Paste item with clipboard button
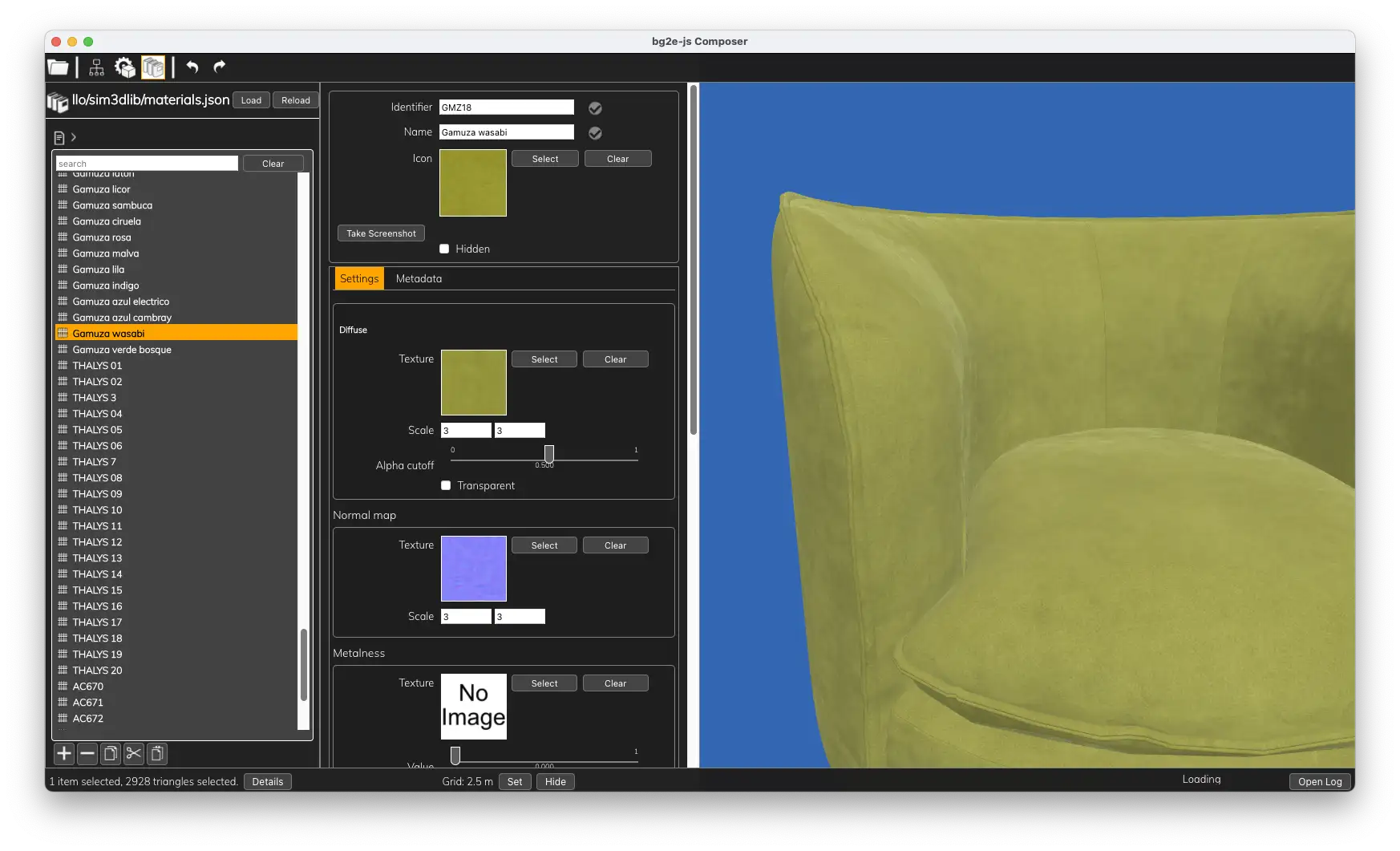 point(157,753)
